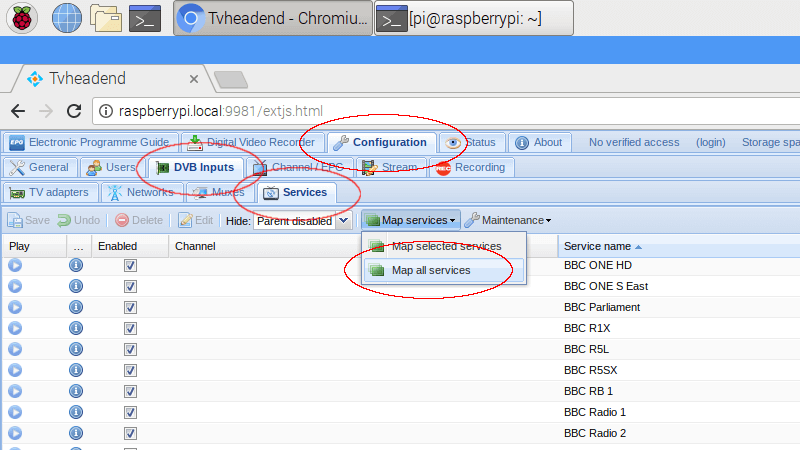This screenshot has width=800, height=450.
Task: Click the Delete toolbar button
Action: tap(139, 220)
